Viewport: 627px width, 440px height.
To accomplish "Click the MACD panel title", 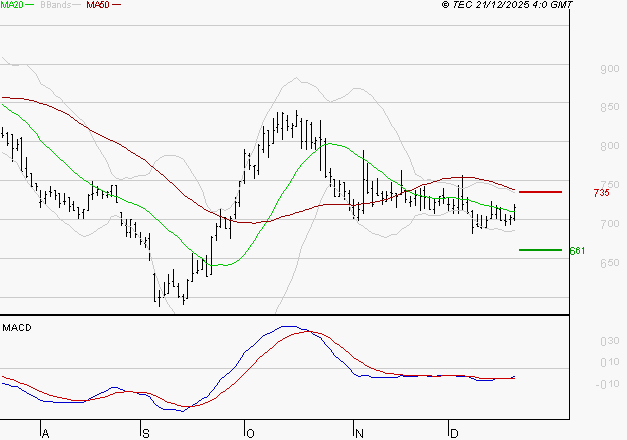I will click(17, 327).
